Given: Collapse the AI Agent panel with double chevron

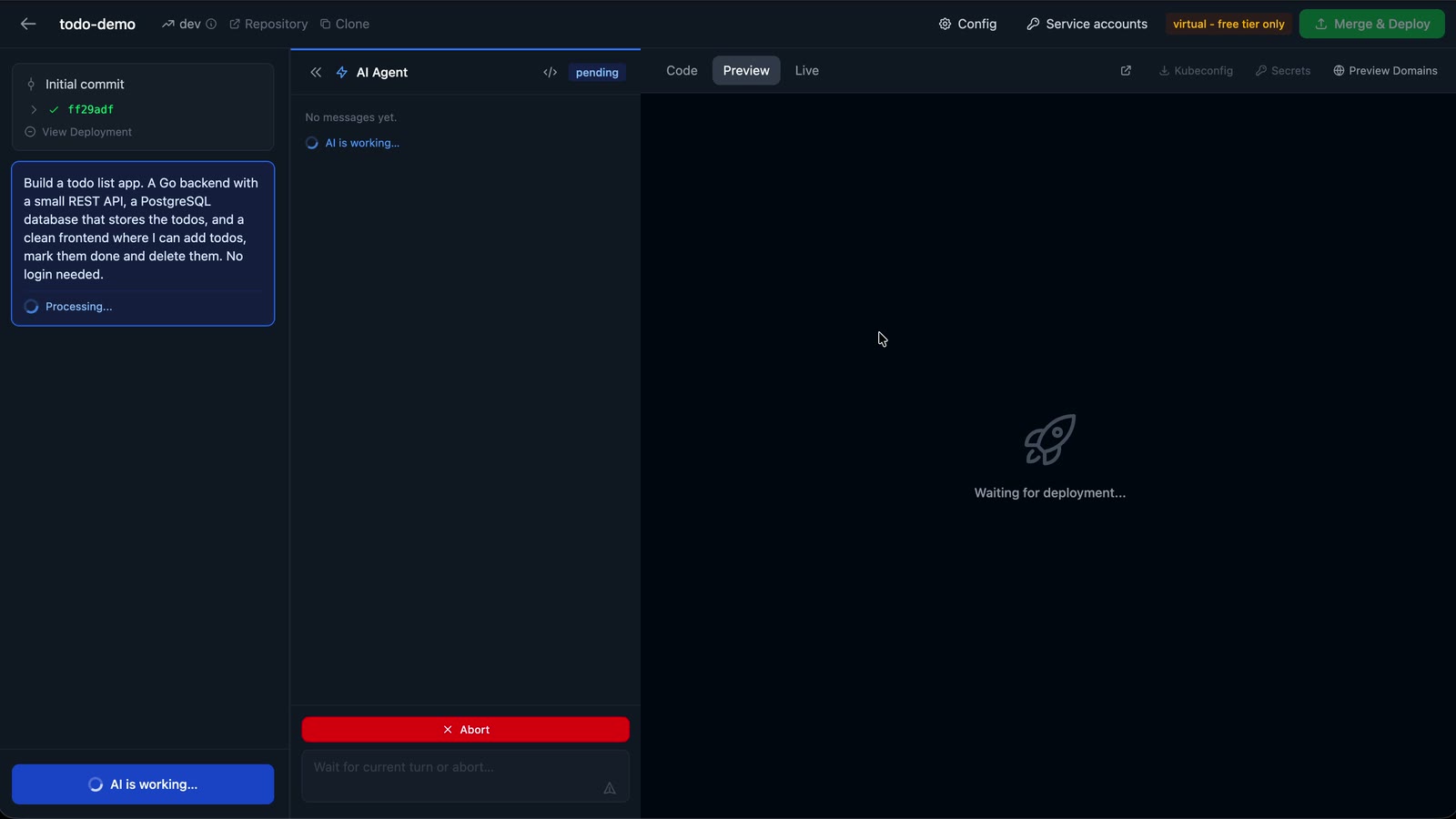Looking at the screenshot, I should coord(316,73).
